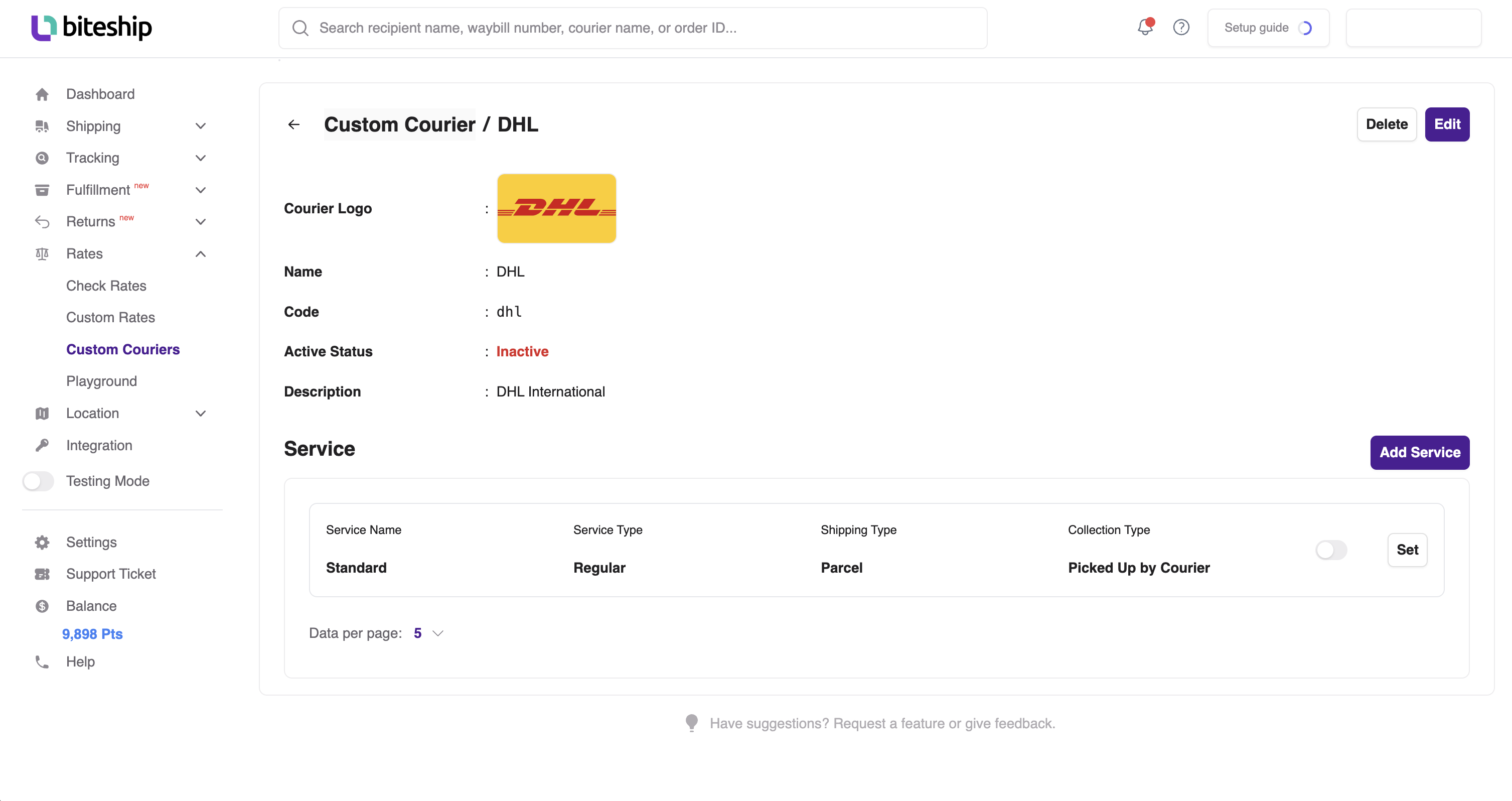Click Set for the Standard service
Image resolution: width=1512 pixels, height=801 pixels.
pyautogui.click(x=1408, y=550)
